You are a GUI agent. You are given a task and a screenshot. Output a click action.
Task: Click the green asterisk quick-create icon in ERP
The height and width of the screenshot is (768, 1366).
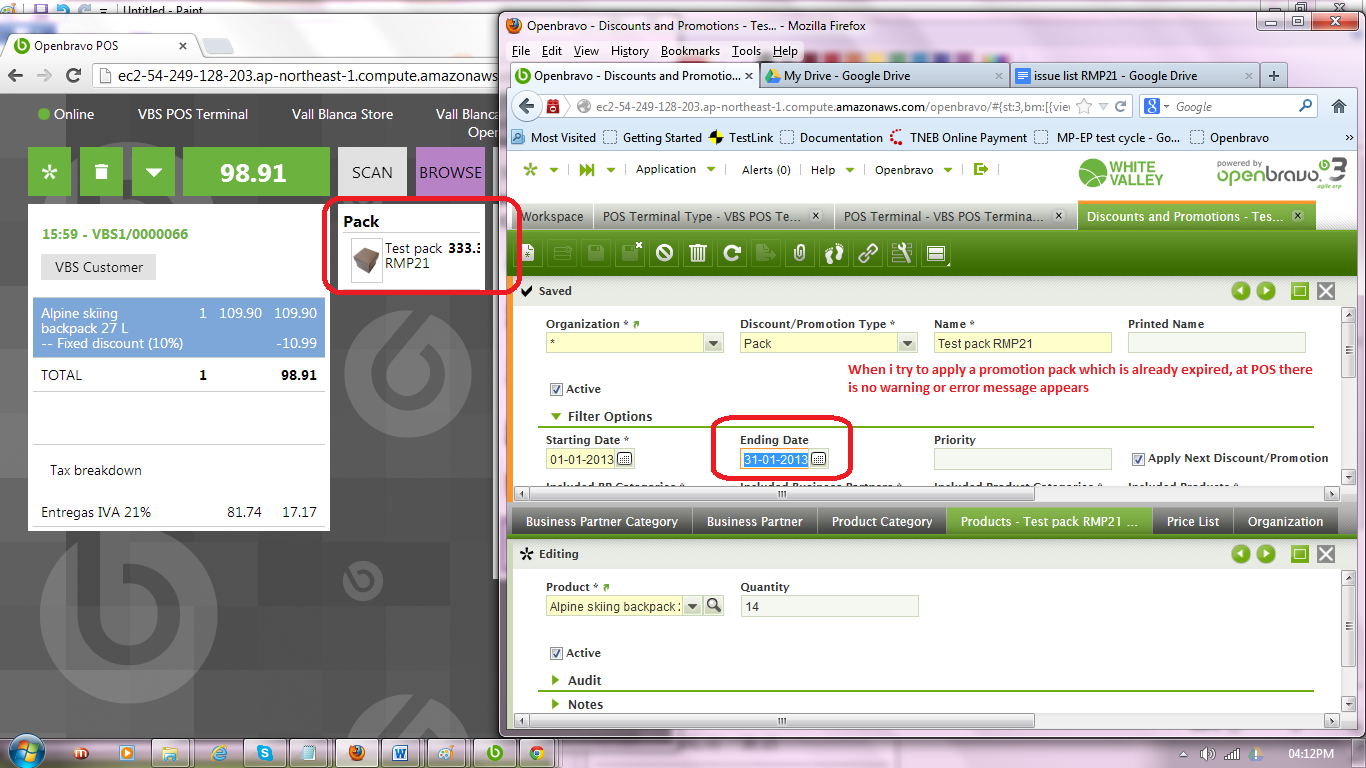(x=530, y=170)
